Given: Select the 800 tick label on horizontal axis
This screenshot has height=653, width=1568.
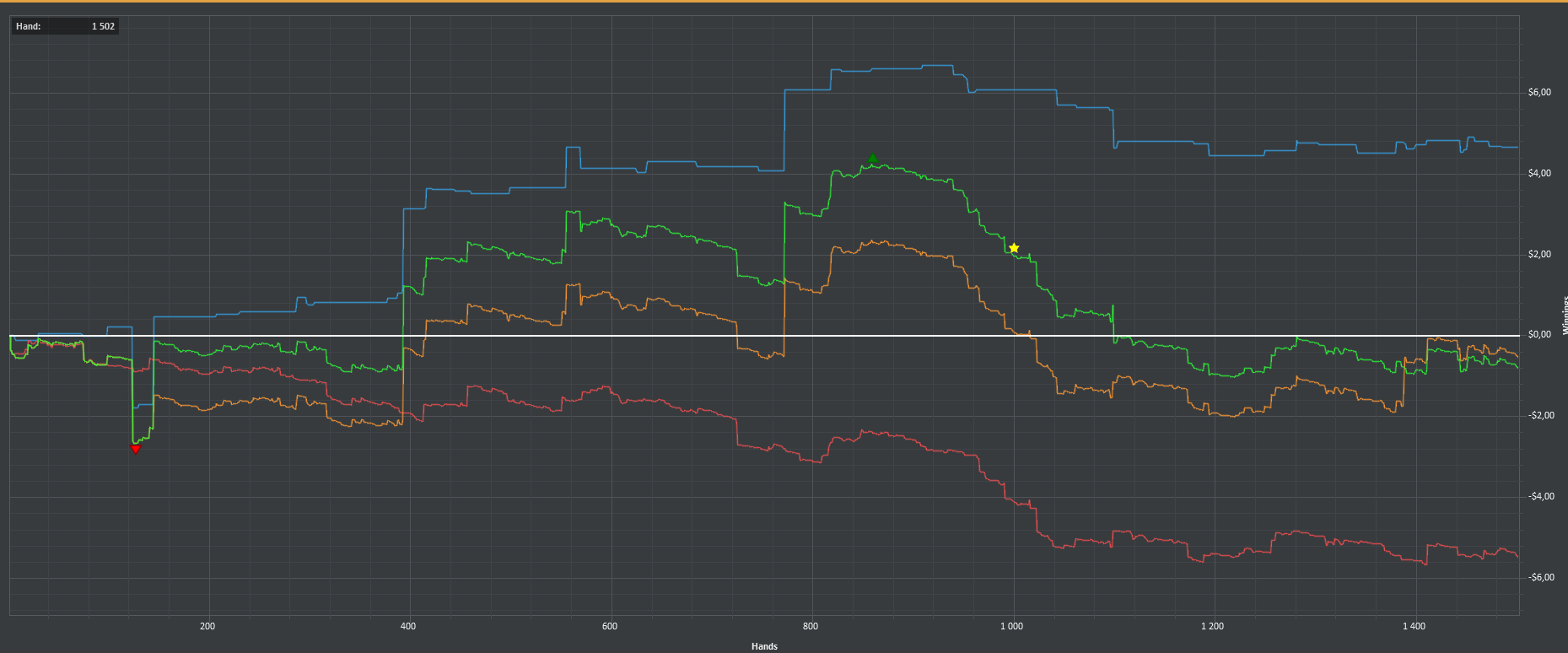Looking at the screenshot, I should point(811,626).
